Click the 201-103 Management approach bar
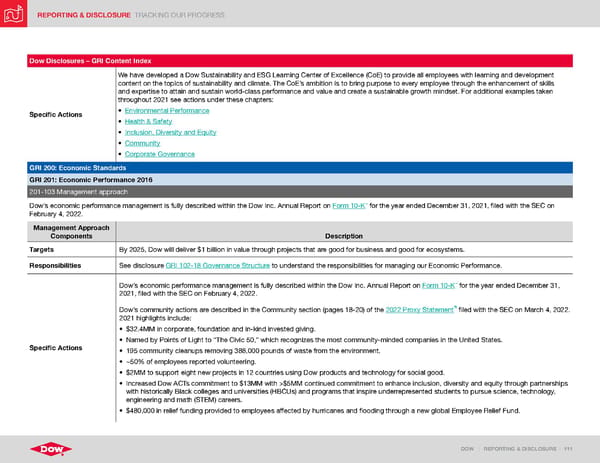 [x=300, y=192]
